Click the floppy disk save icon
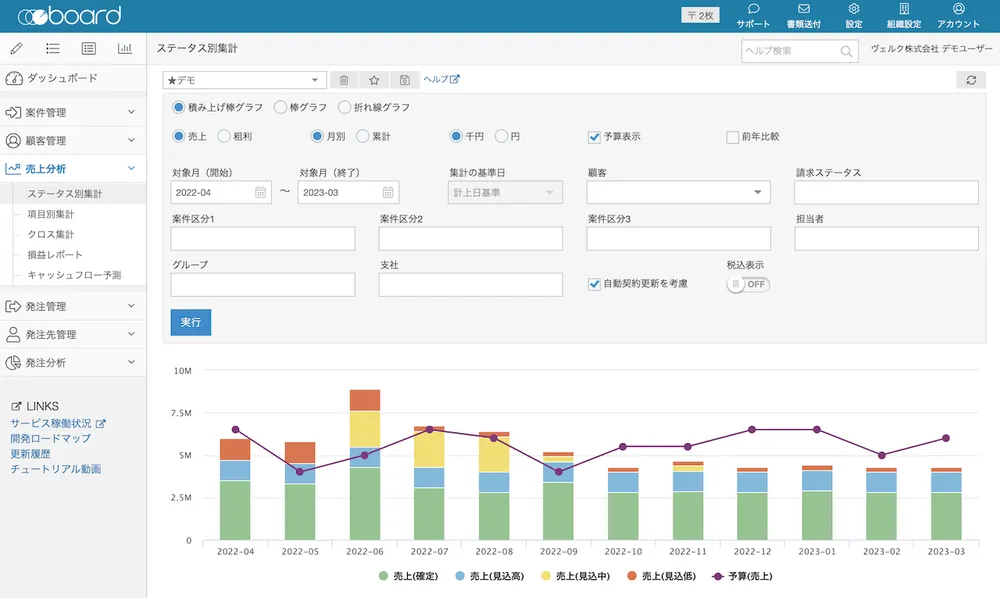Viewport: 1000px width, 598px height. [404, 80]
